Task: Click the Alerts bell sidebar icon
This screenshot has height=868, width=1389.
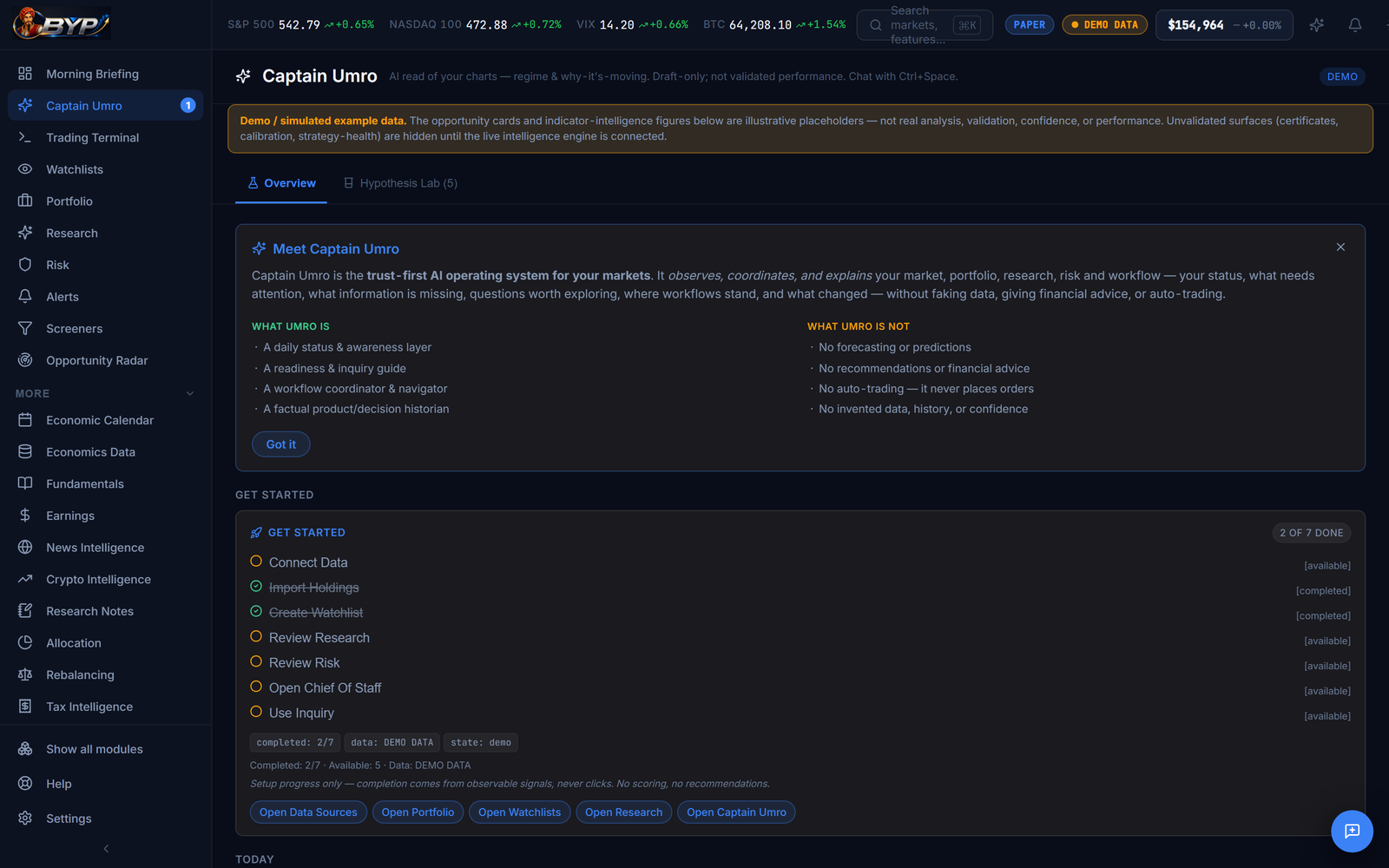Action: tap(25, 296)
